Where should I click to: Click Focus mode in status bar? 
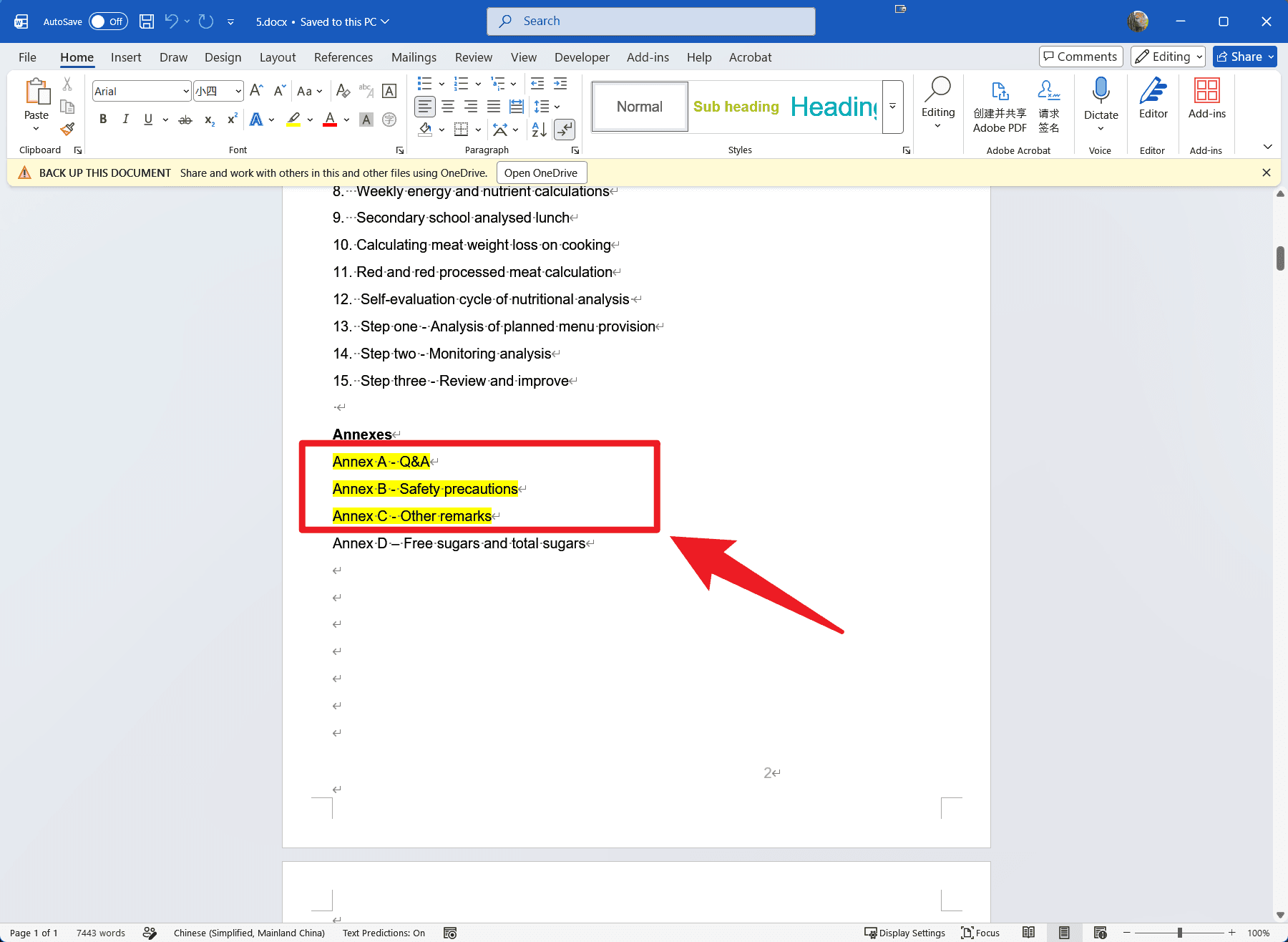tap(980, 933)
